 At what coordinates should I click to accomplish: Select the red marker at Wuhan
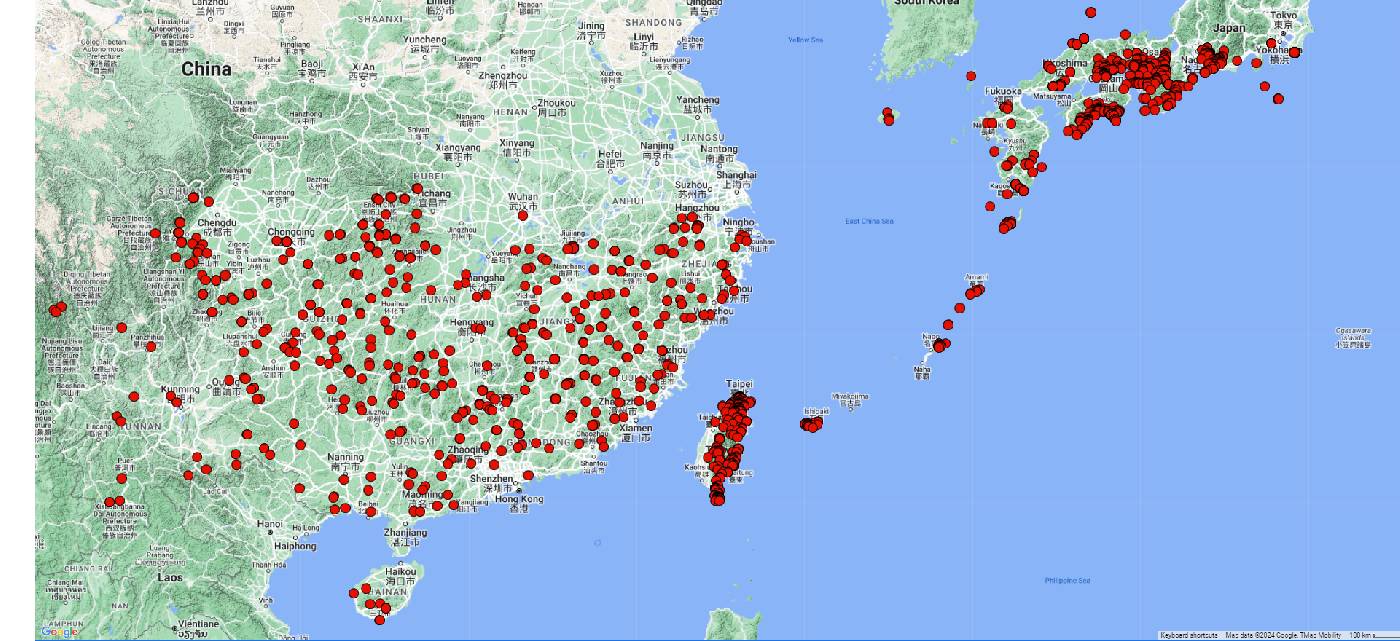coord(522,214)
